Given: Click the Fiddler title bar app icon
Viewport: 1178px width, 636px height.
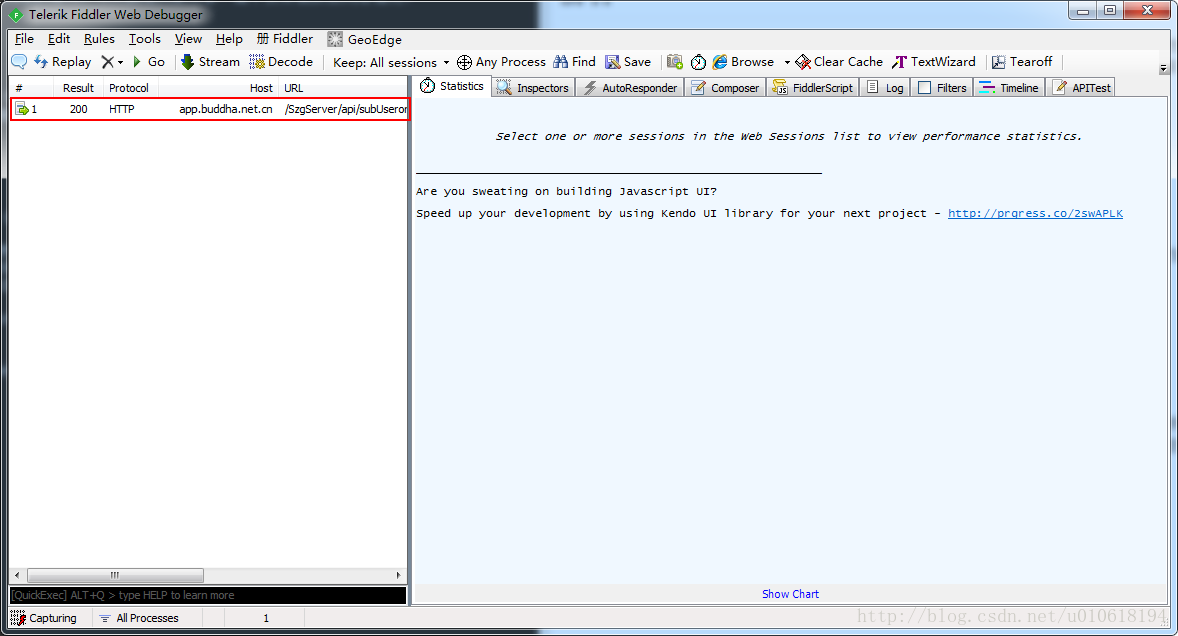Looking at the screenshot, I should (x=16, y=14).
